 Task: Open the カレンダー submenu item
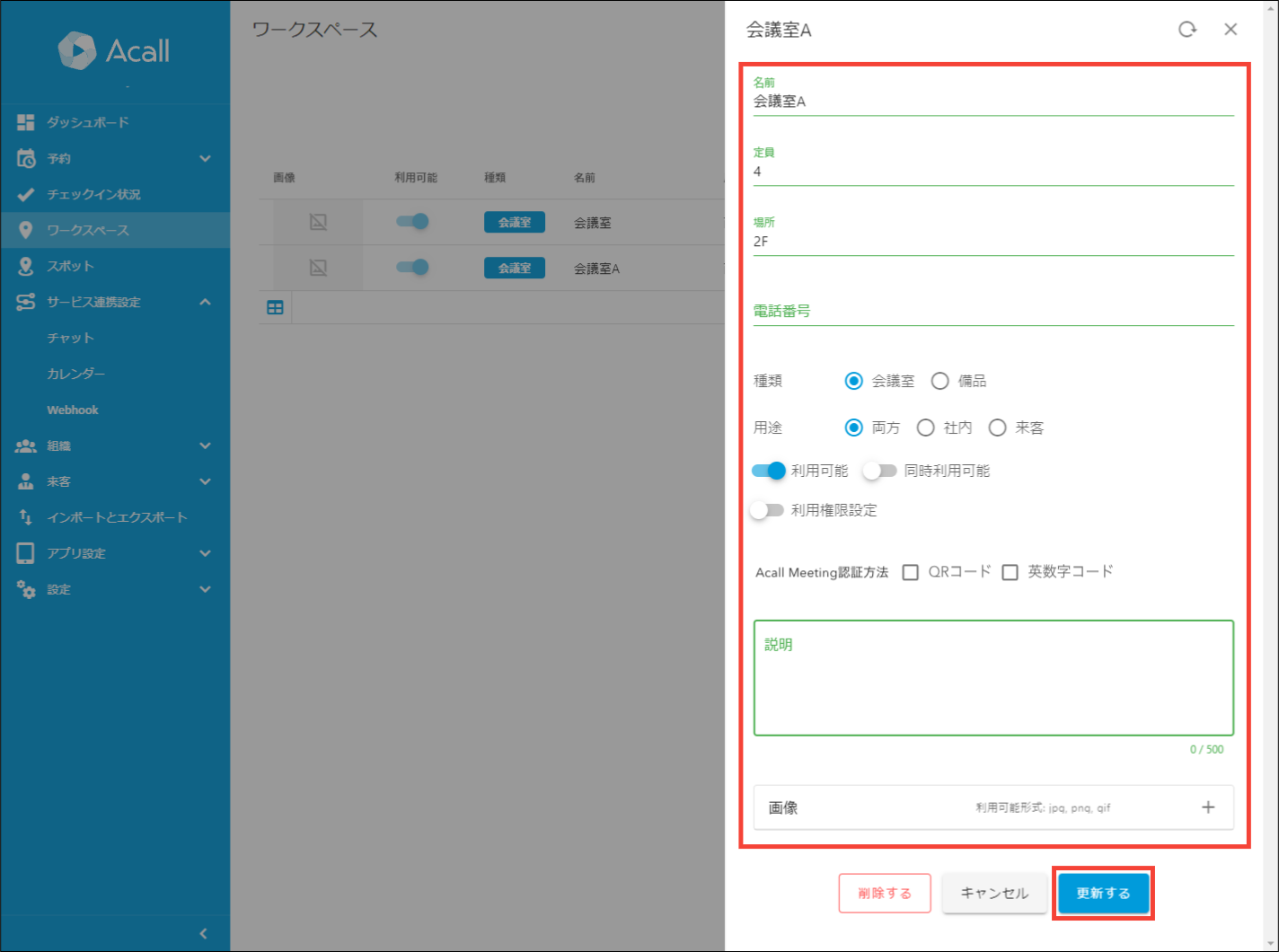(75, 374)
